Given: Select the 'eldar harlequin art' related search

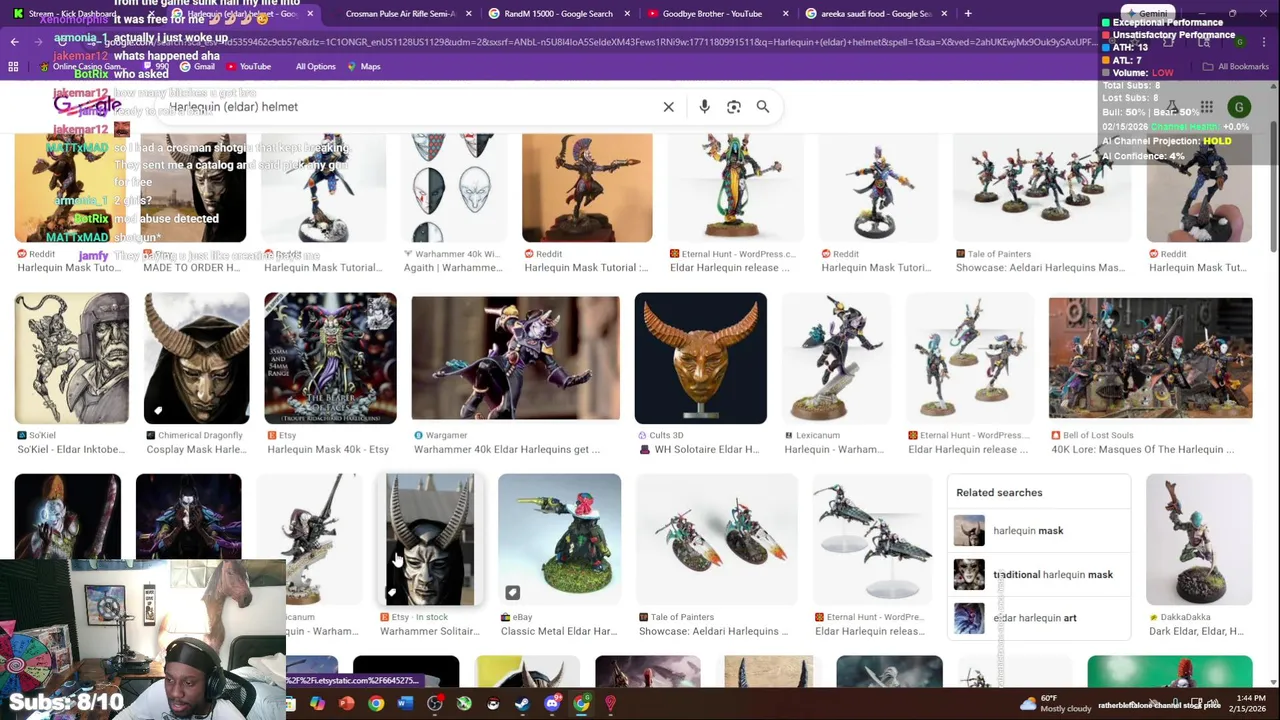Looking at the screenshot, I should 1038,618.
